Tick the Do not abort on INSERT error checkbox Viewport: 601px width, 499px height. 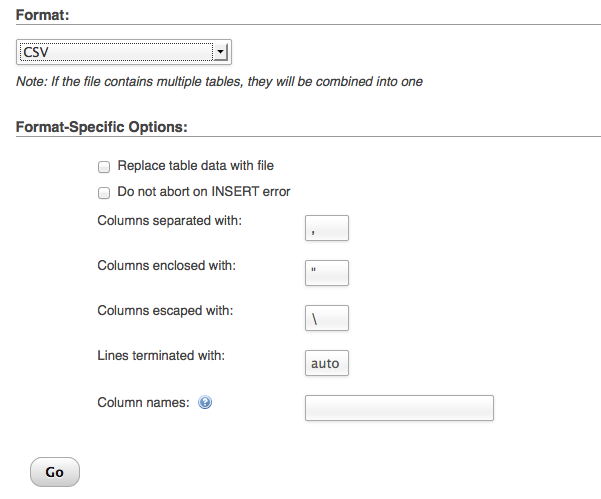click(x=104, y=192)
